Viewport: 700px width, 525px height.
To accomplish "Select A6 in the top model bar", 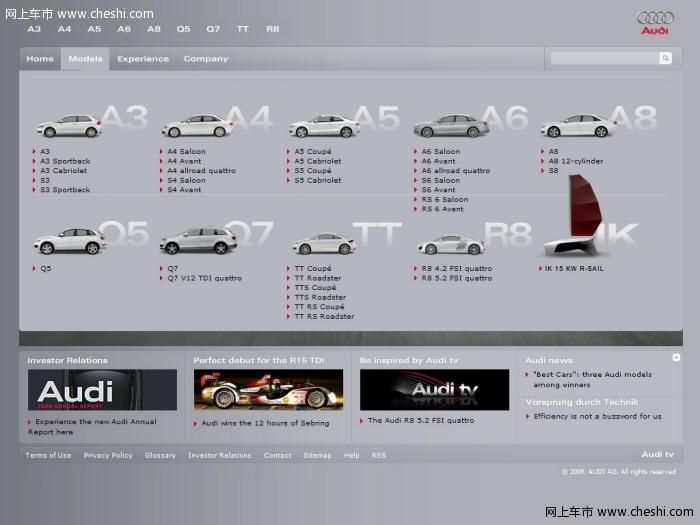I will (x=124, y=29).
